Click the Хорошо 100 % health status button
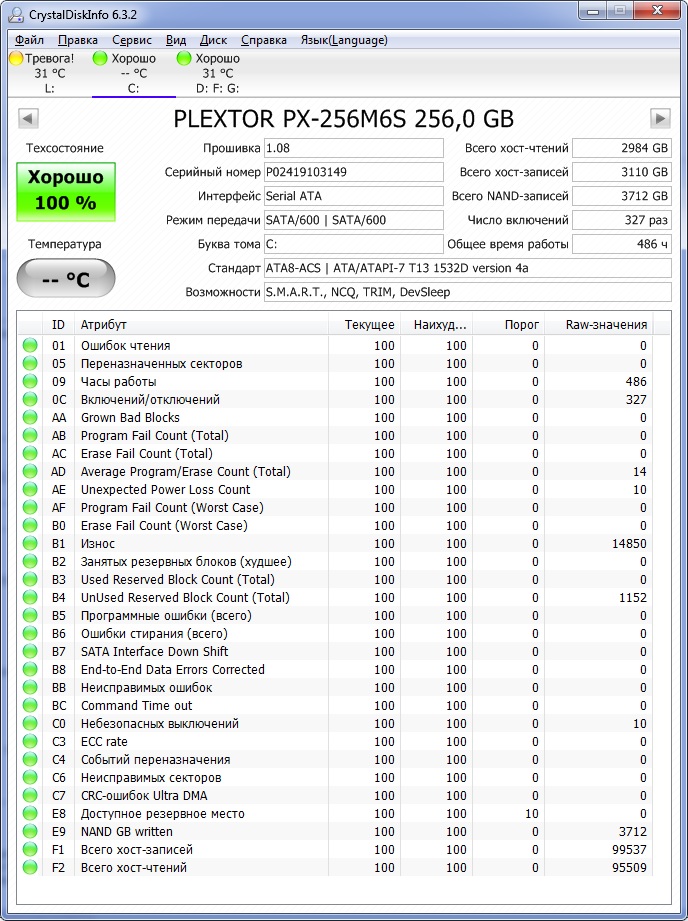Viewport: 688px width, 921px height. pyautogui.click(x=66, y=191)
